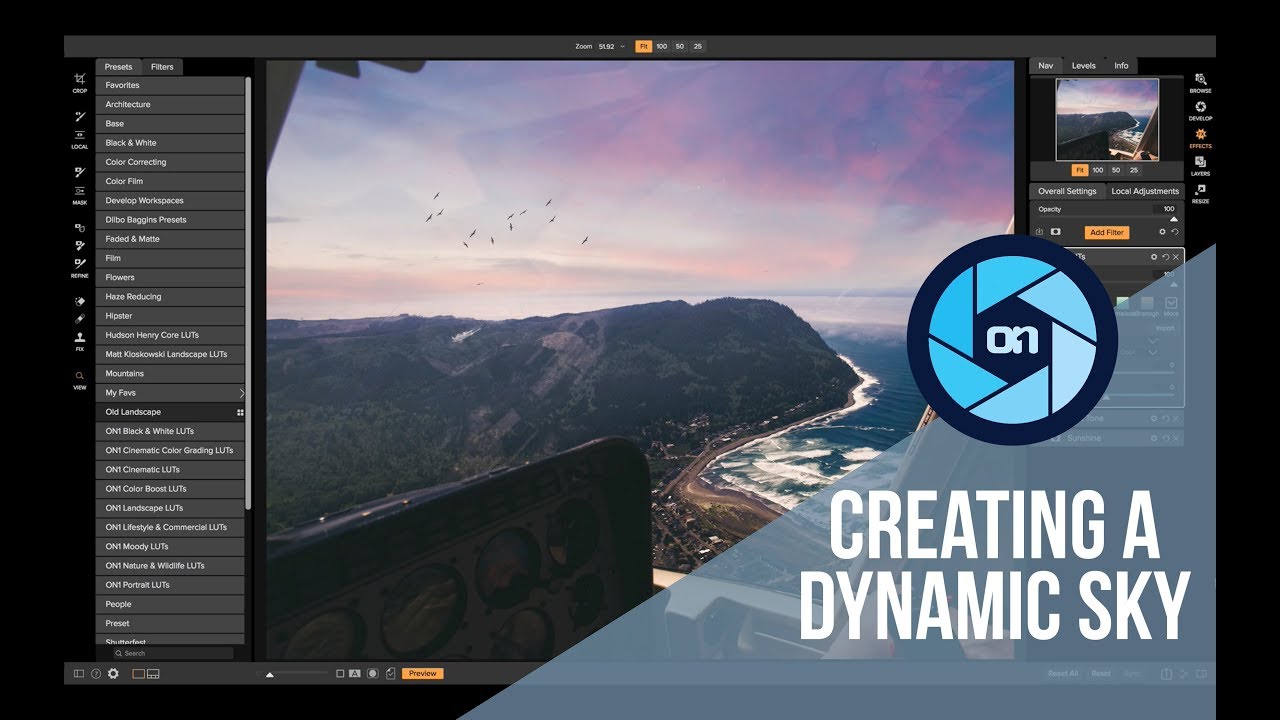This screenshot has height=720, width=1280.
Task: Switch to filmstrip view layout
Action: pyautogui.click(x=153, y=674)
